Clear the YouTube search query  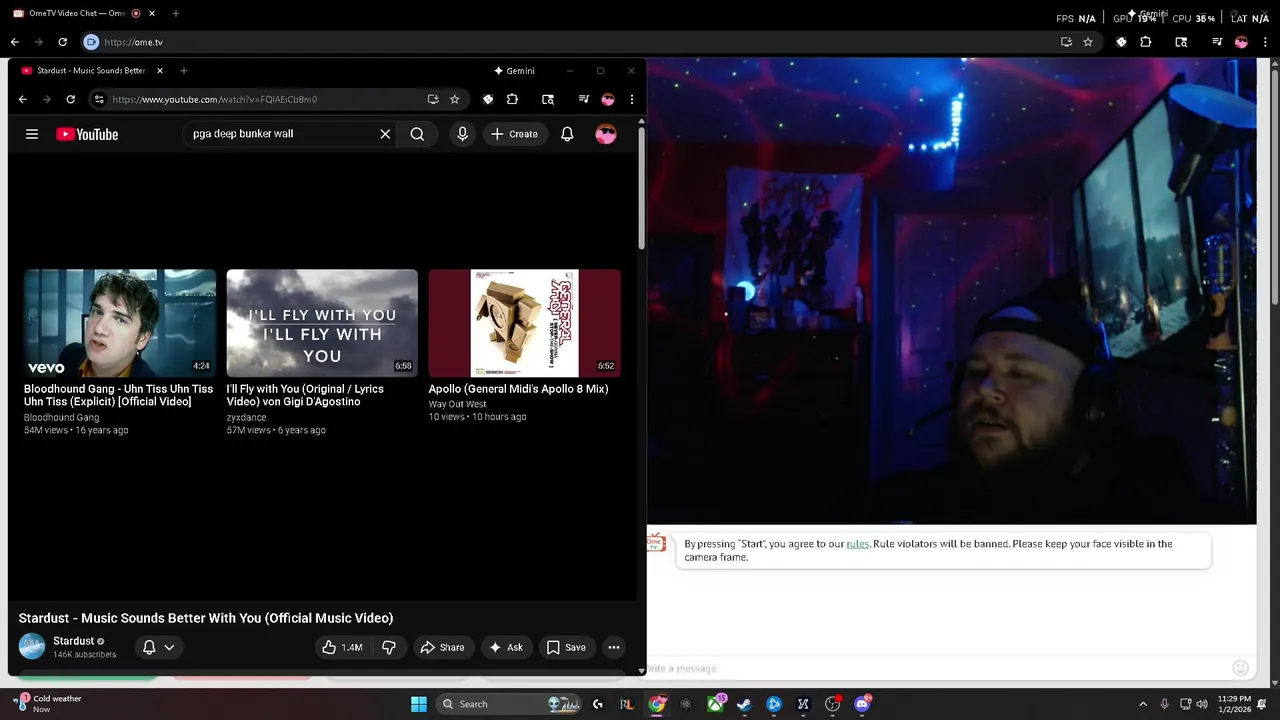click(x=385, y=134)
